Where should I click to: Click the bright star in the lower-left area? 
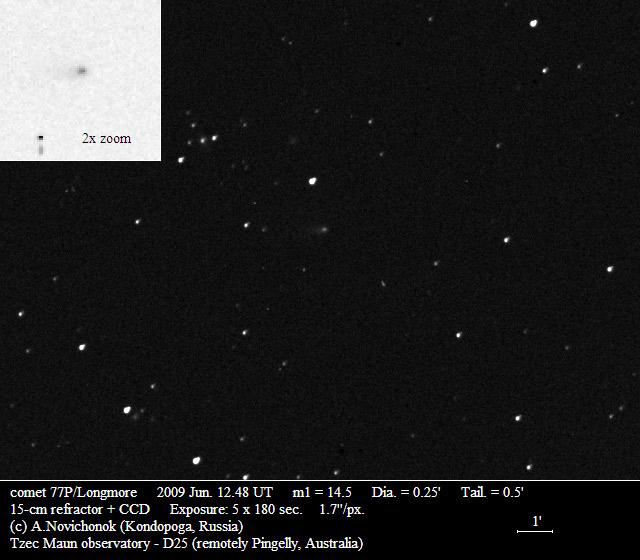point(127,410)
